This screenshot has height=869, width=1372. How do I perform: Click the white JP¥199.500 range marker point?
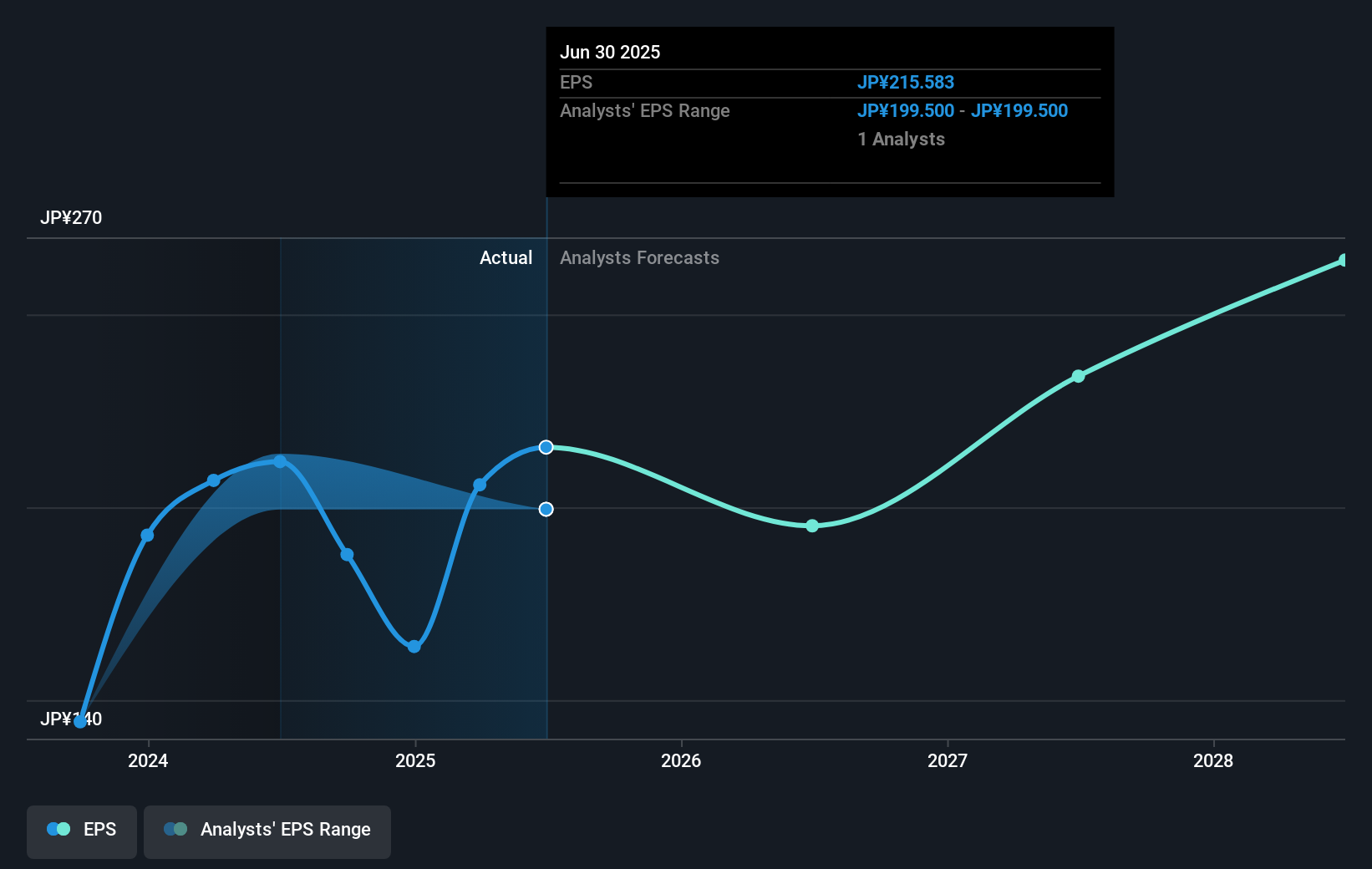point(546,509)
